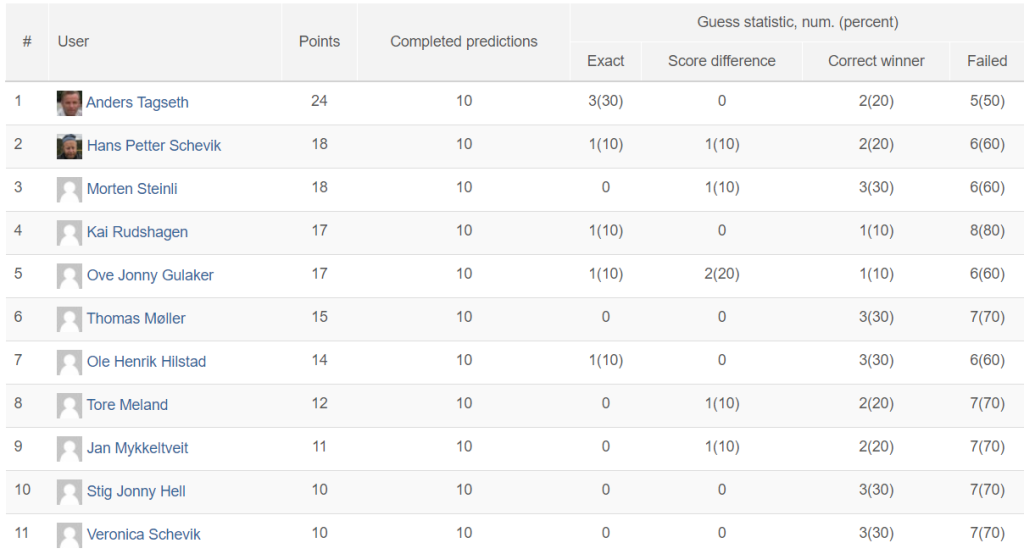Viewport: 1024px width, 554px height.
Task: Click the Failed column header
Action: [x=987, y=61]
